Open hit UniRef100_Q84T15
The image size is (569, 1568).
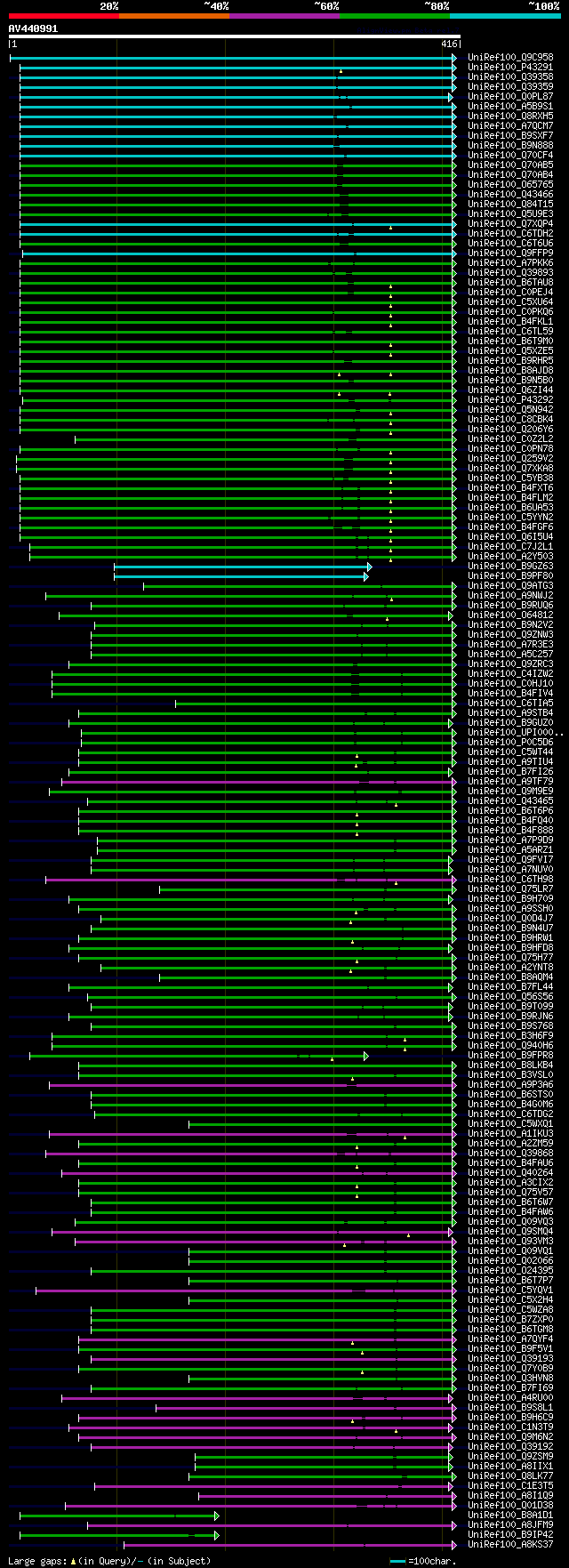pyautogui.click(x=510, y=205)
